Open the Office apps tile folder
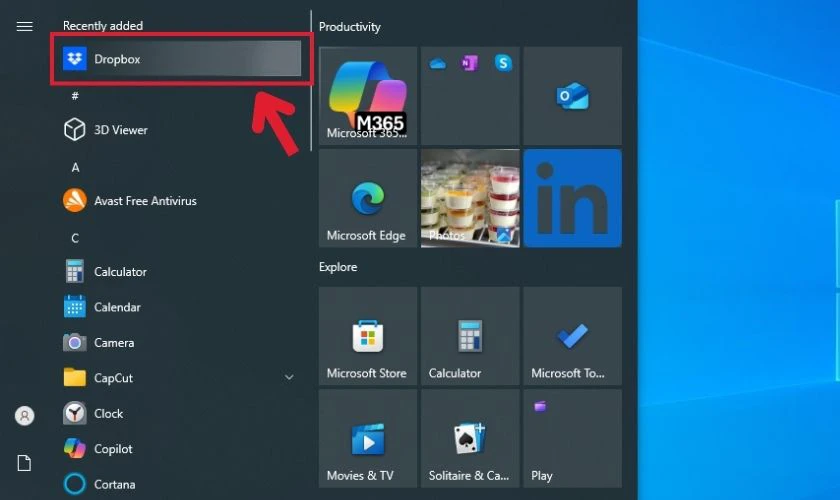 [x=470, y=95]
